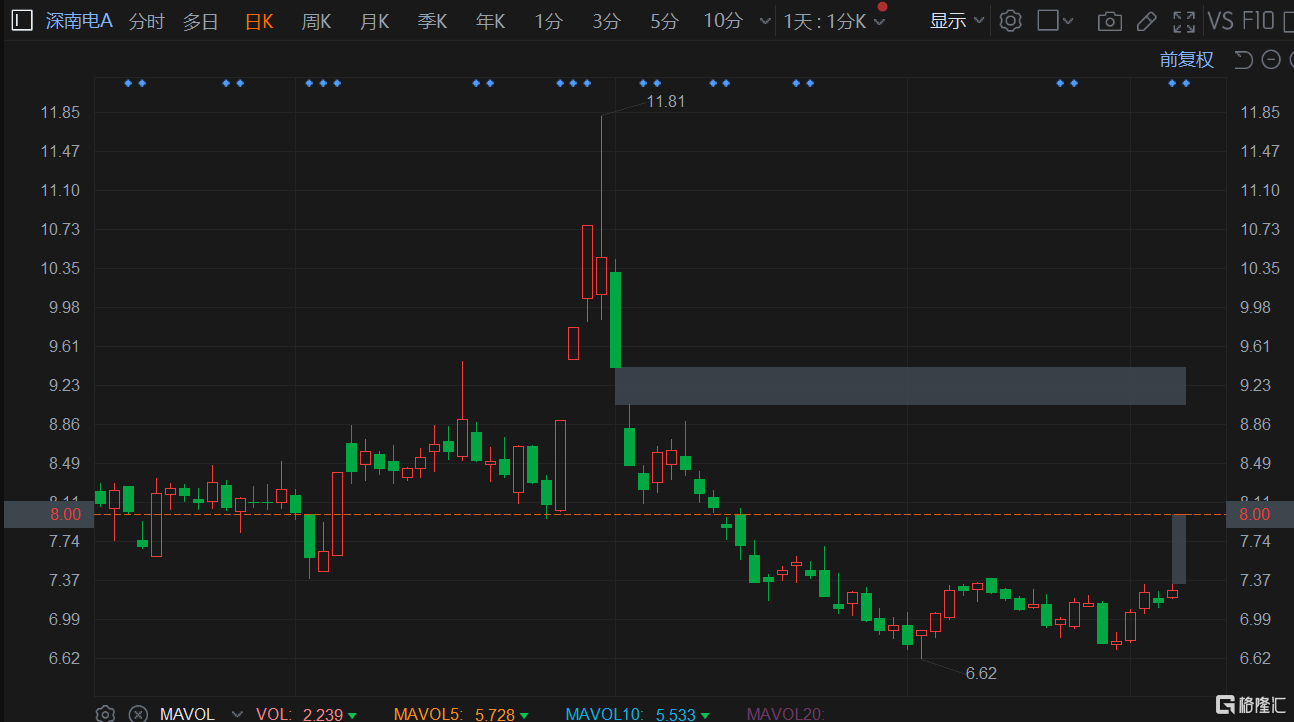Click the VOL 2.239 value
The height and width of the screenshot is (722, 1294).
pyautogui.click(x=322, y=714)
